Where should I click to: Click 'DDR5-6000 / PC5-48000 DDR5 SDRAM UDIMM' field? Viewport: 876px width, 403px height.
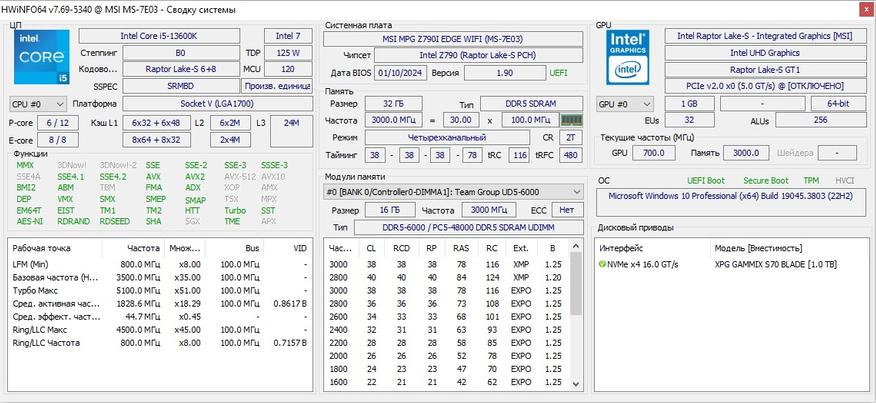pyautogui.click(x=468, y=227)
